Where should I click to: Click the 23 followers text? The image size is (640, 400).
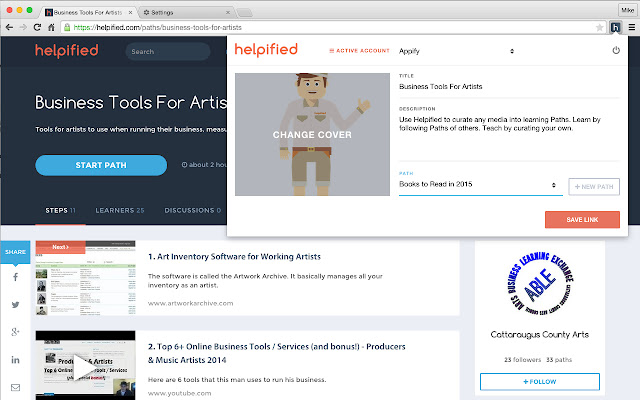pos(522,360)
